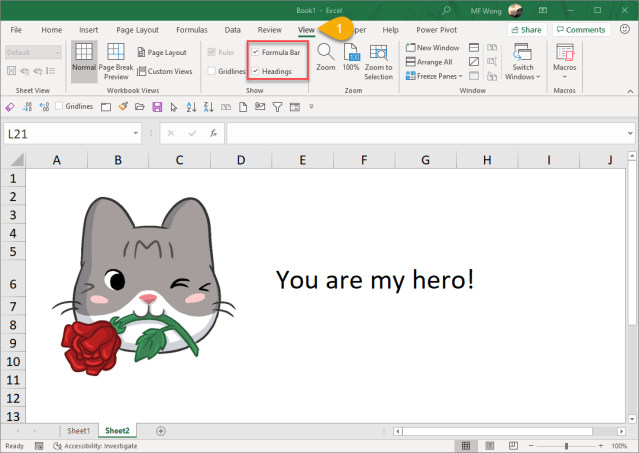Viewport: 639px width, 453px height.
Task: Open Custom Views
Action: [165, 71]
